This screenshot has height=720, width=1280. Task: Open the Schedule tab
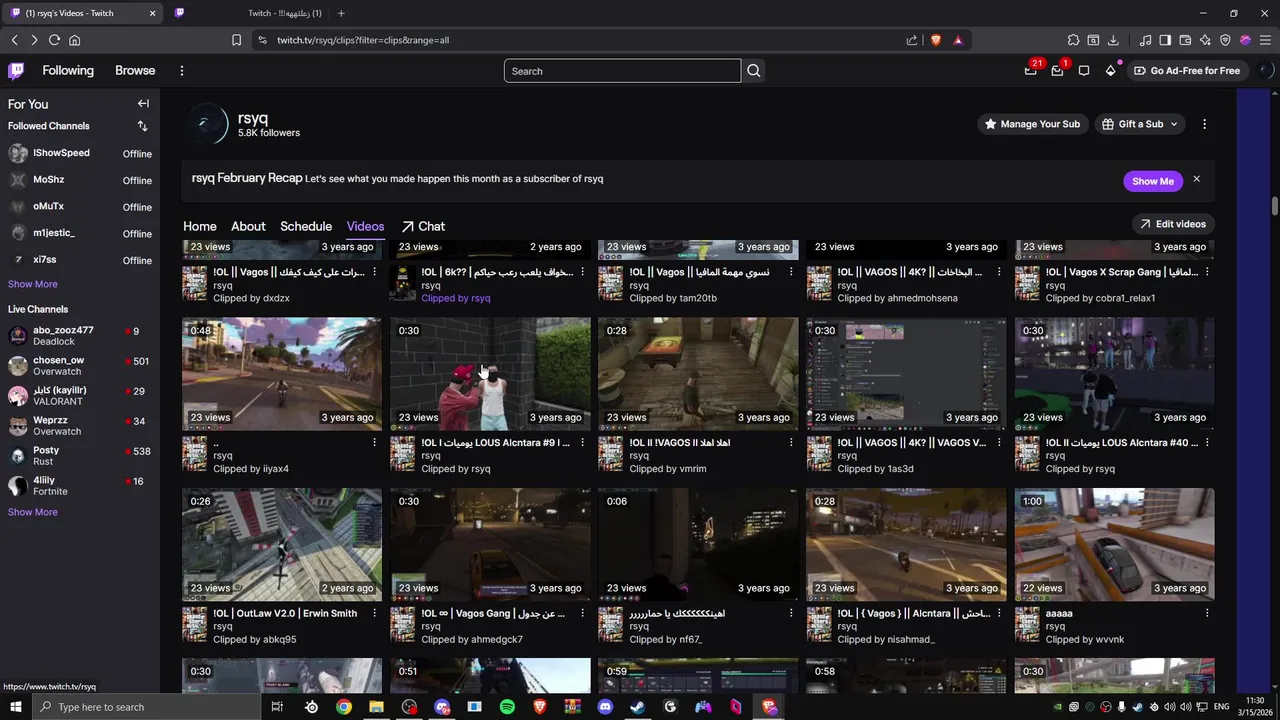pyautogui.click(x=306, y=226)
